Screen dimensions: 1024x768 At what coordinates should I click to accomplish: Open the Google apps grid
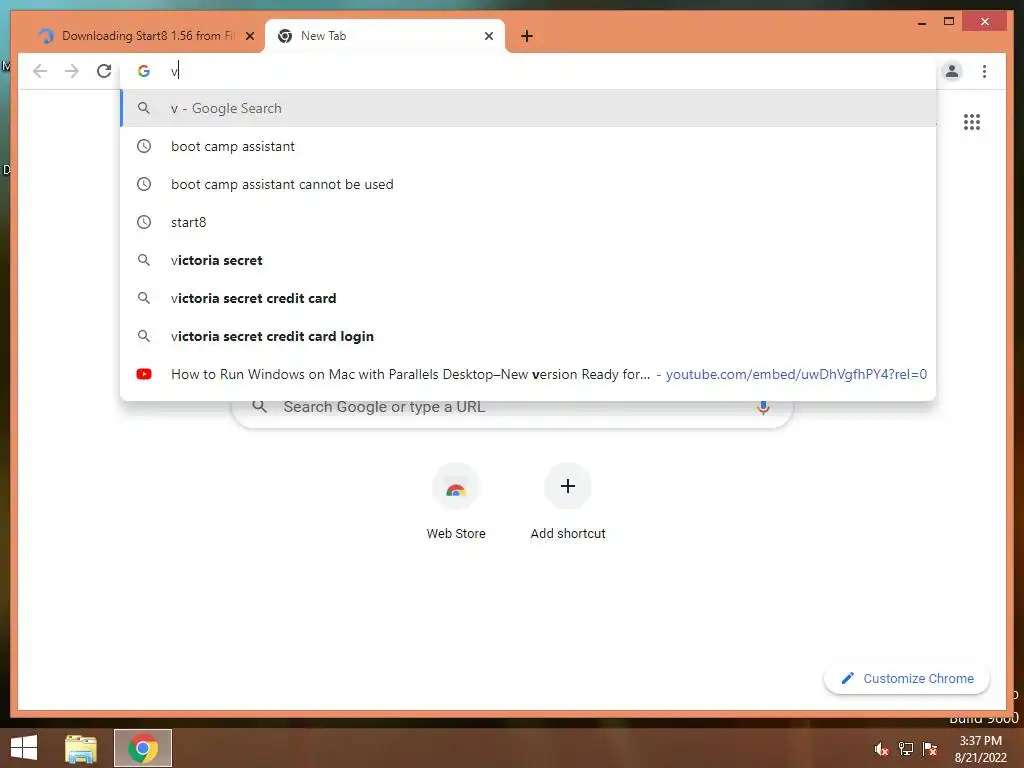pos(972,122)
